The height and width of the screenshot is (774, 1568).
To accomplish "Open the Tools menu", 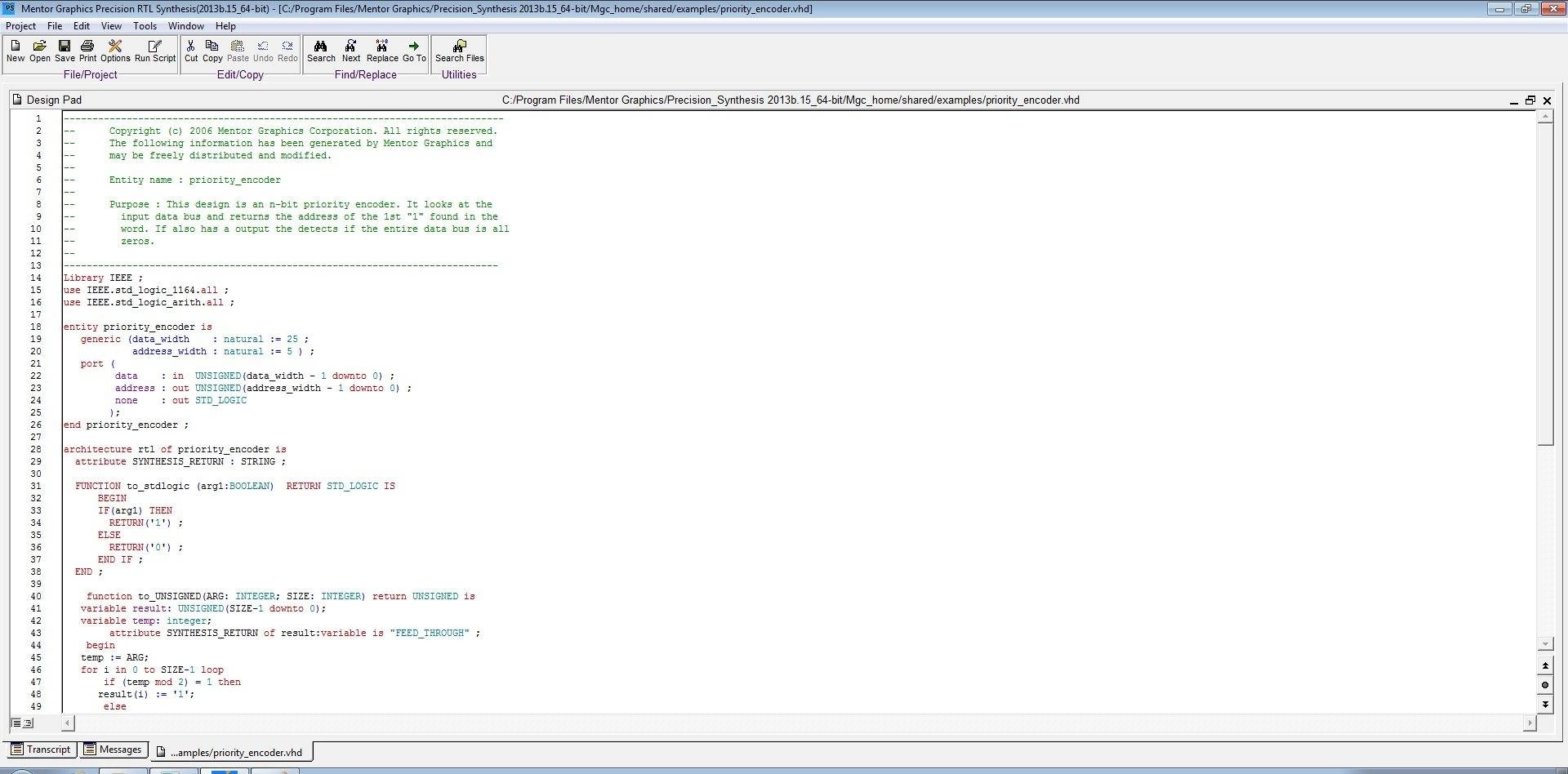I will coord(145,26).
